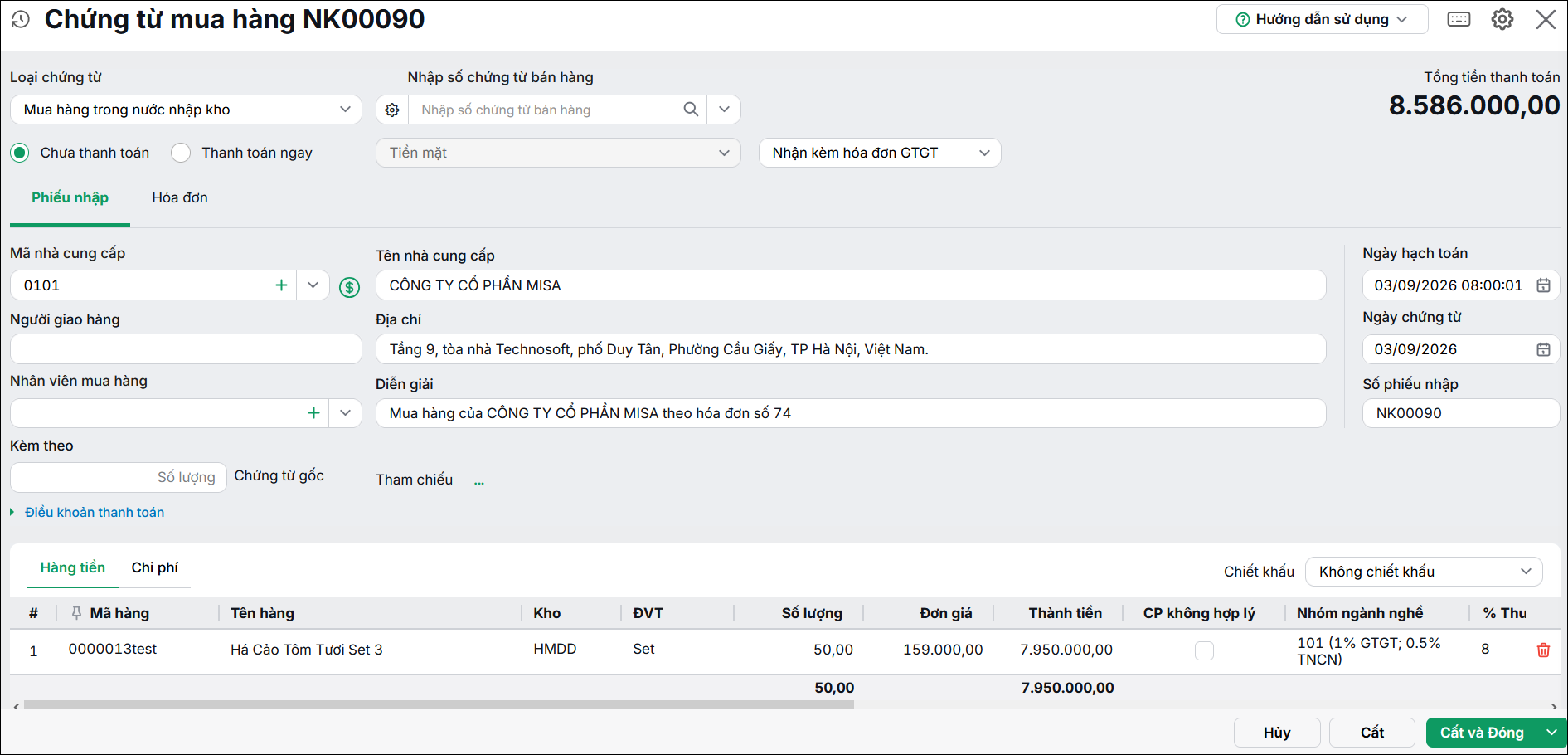1568x755 pixels.
Task: Open the Nhận kèm hóa đơn GTGT dropdown
Action: point(880,153)
